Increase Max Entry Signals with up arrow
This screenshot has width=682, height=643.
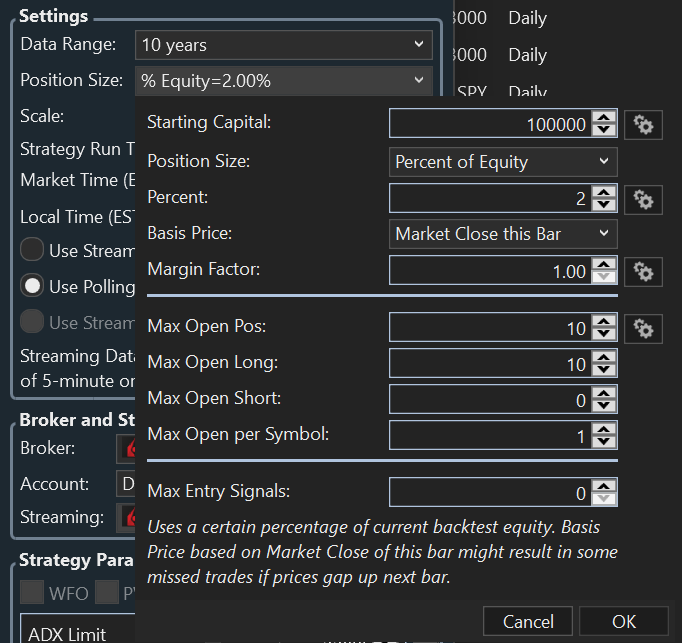pos(603,486)
